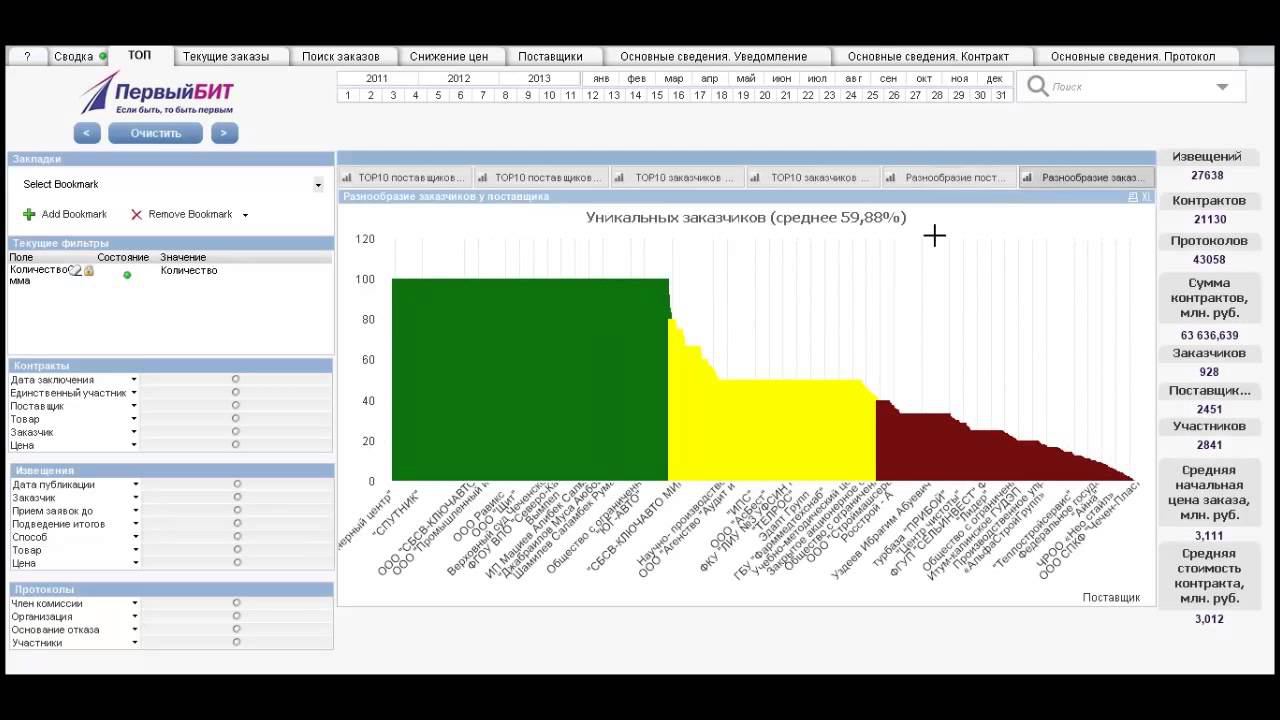Image resolution: width=1280 pixels, height=720 pixels.
Task: Click the green plus Add Bookmark icon
Action: click(x=29, y=214)
